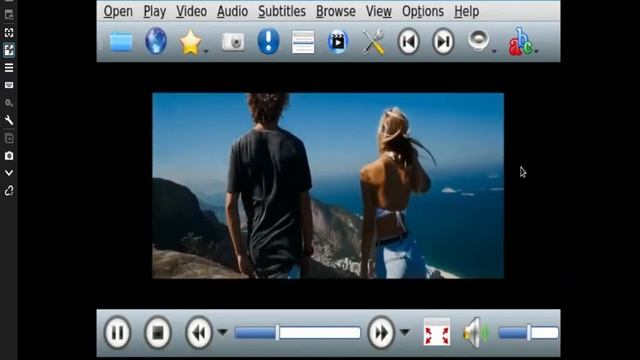
Task: Open the View menu
Action: 379,11
